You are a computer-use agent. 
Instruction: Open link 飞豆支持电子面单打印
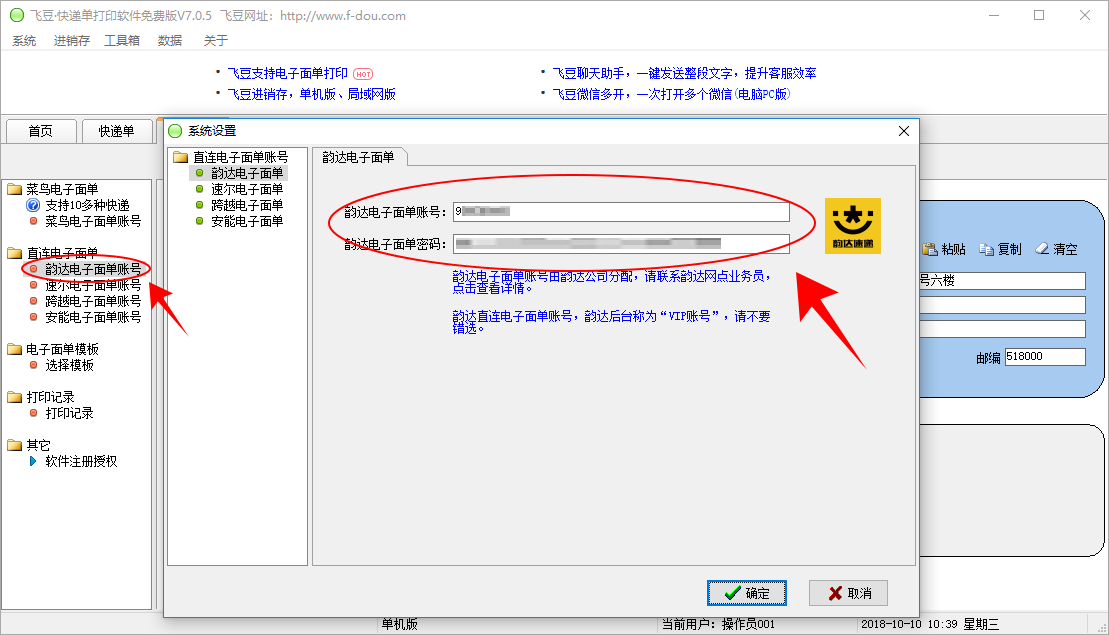point(288,74)
